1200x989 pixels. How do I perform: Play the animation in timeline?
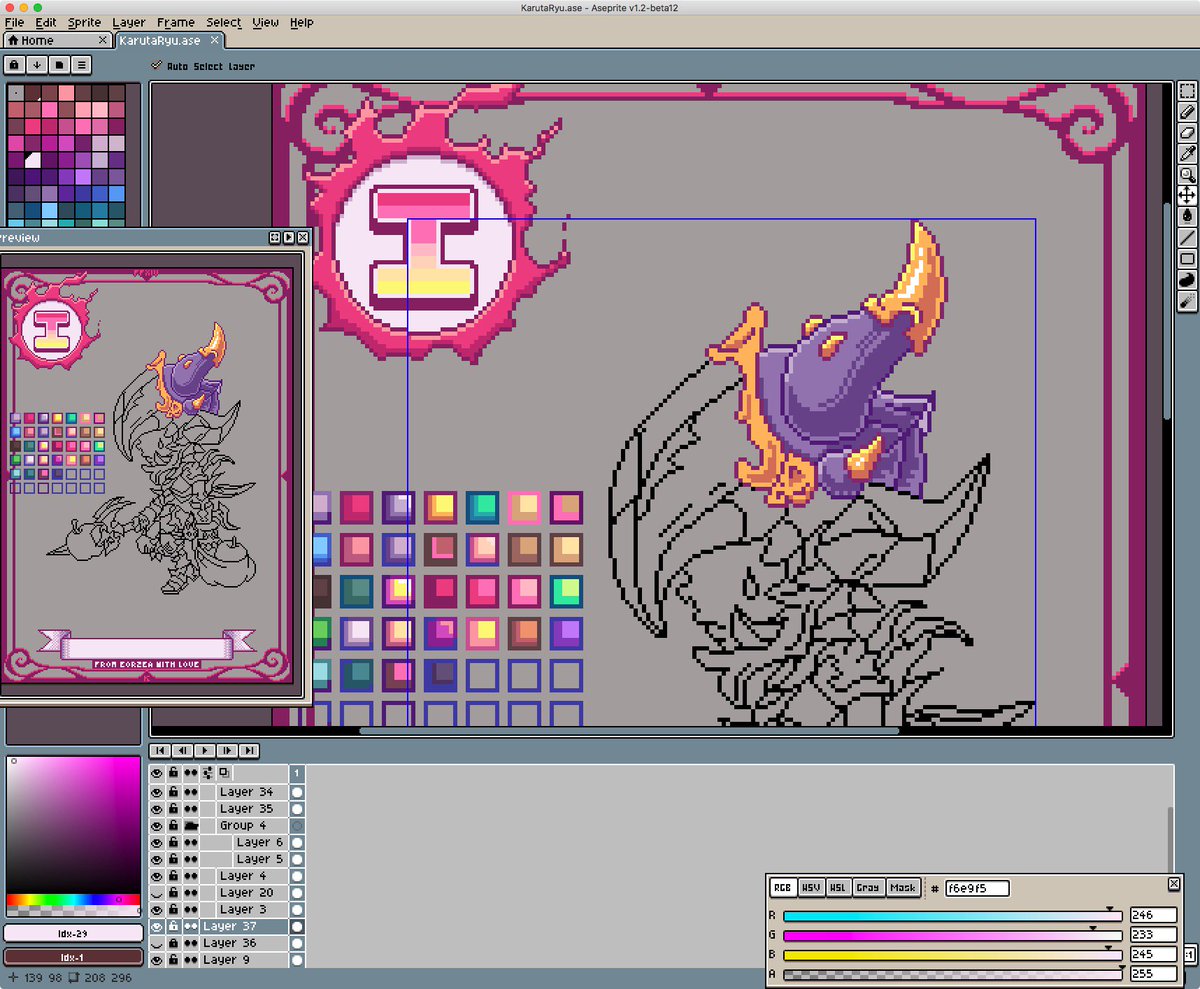pyautogui.click(x=204, y=750)
